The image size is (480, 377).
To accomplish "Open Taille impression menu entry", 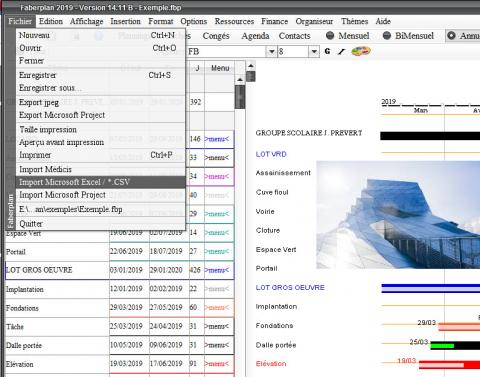I will 100,129.
